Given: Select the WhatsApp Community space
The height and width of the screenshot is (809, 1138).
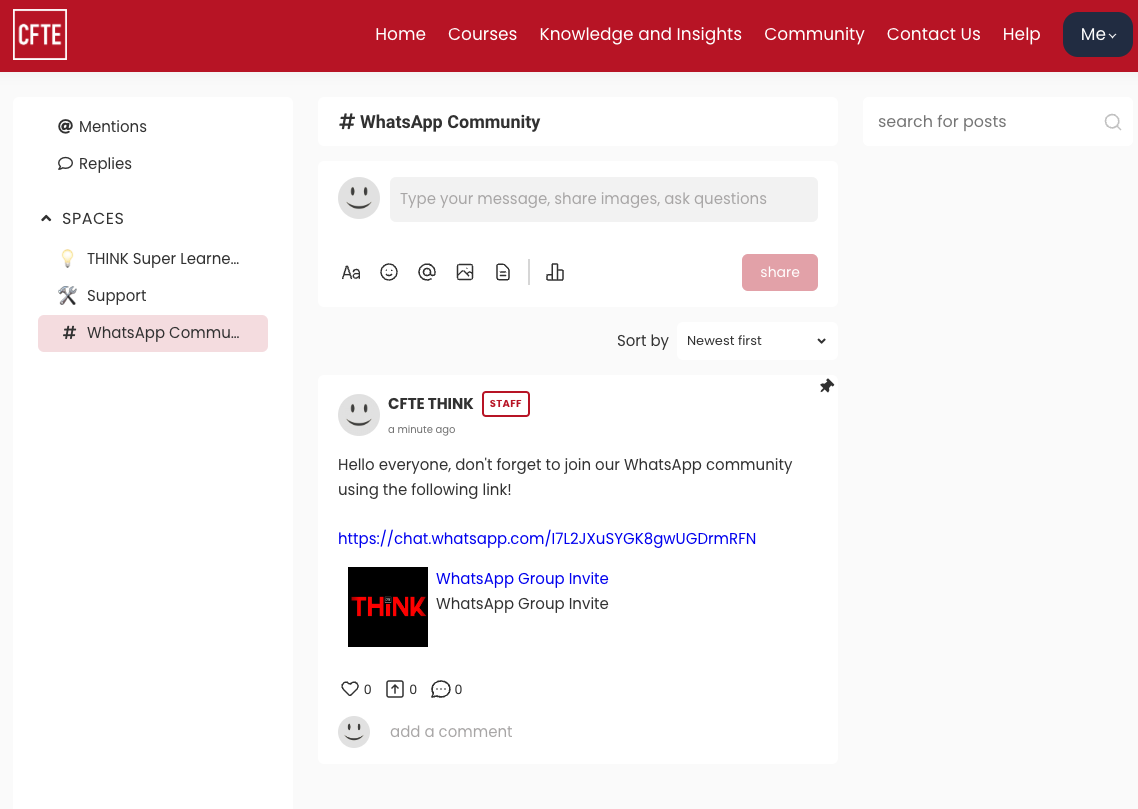Looking at the screenshot, I should (152, 333).
